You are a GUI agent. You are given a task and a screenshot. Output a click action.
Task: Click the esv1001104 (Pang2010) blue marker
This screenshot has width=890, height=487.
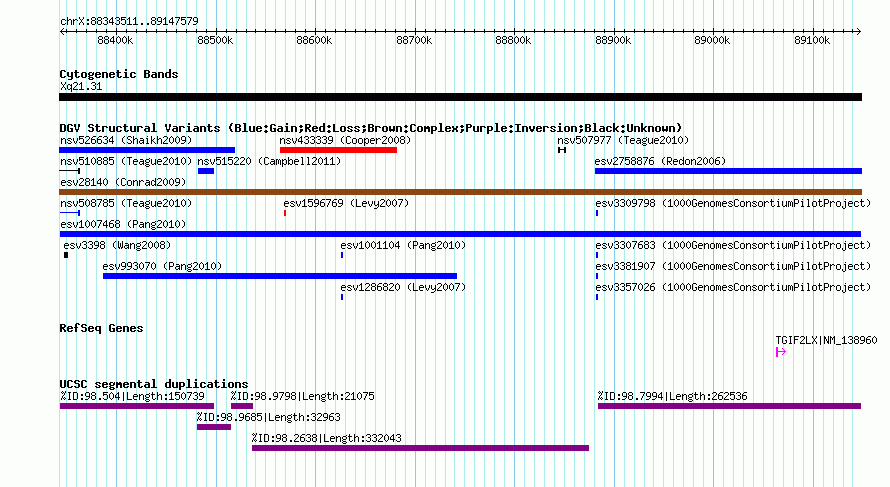342,255
